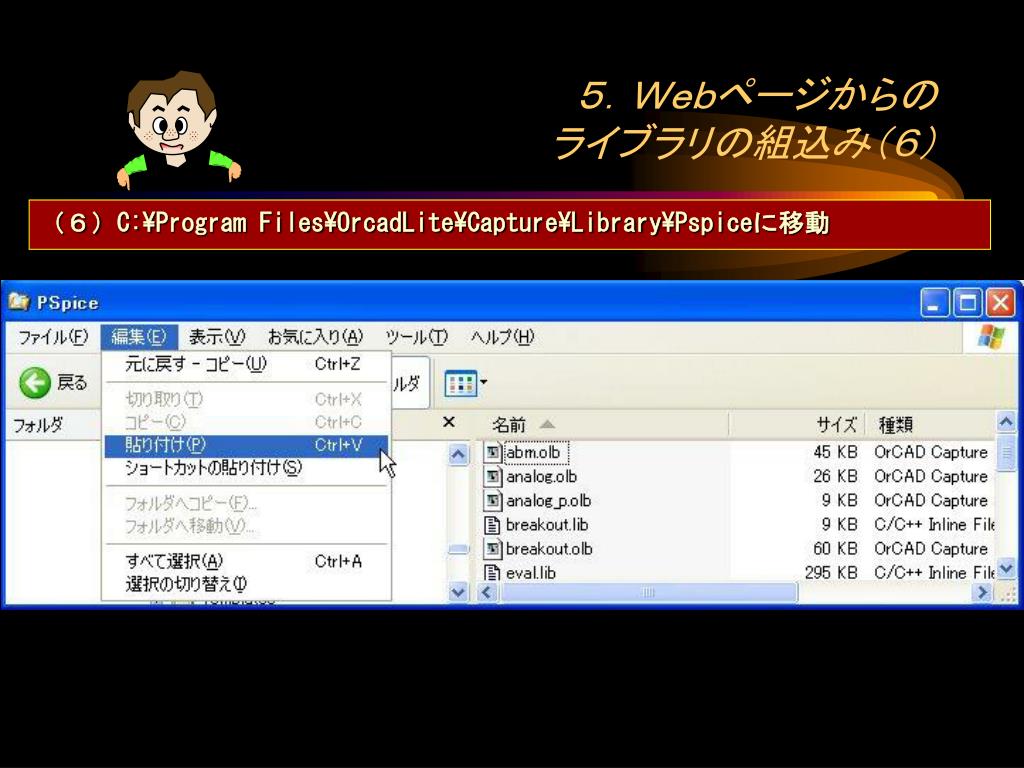This screenshot has height=768, width=1024.
Task: Click the breakout.lib file icon
Action: pyautogui.click(x=493, y=524)
